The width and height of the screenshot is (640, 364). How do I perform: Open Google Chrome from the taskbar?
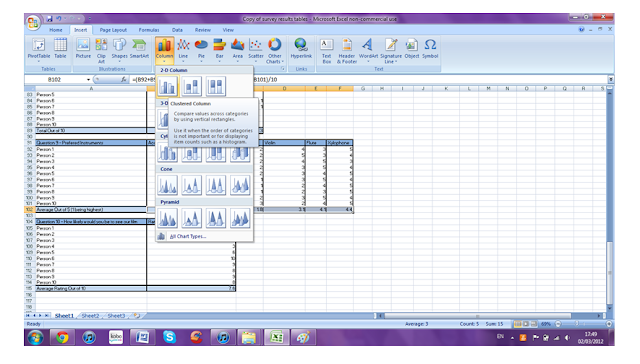(62, 337)
